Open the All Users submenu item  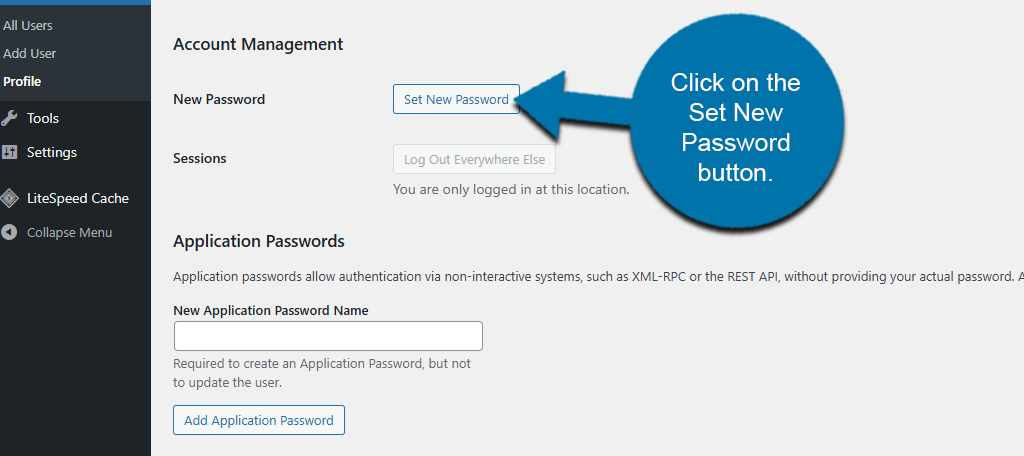point(28,25)
